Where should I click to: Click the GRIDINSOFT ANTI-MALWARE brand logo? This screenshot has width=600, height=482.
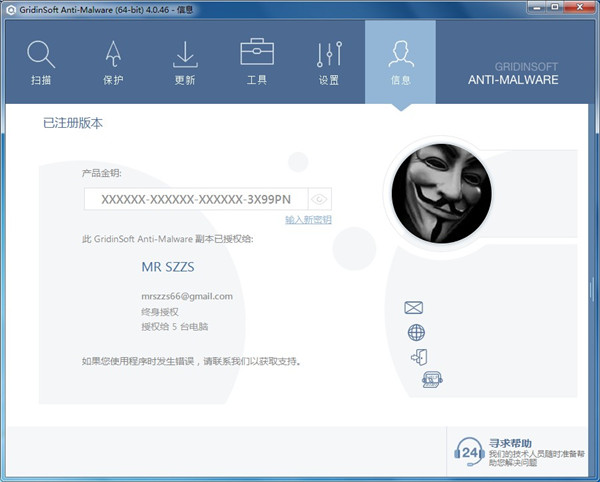513,73
